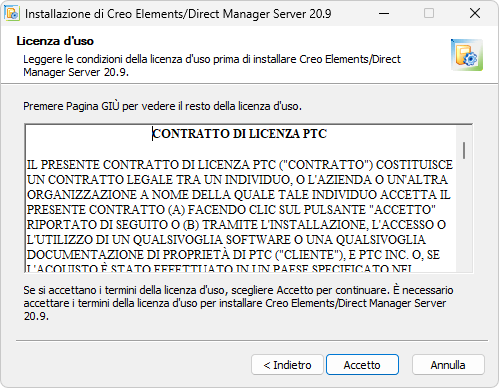Click the 'Licenza d'uso' header title
The width and height of the screenshot is (499, 388).
55,41
